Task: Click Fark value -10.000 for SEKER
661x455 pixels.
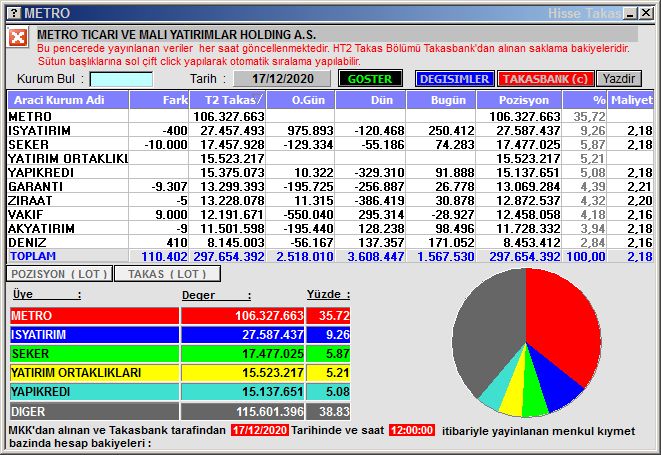Action: click(x=166, y=145)
